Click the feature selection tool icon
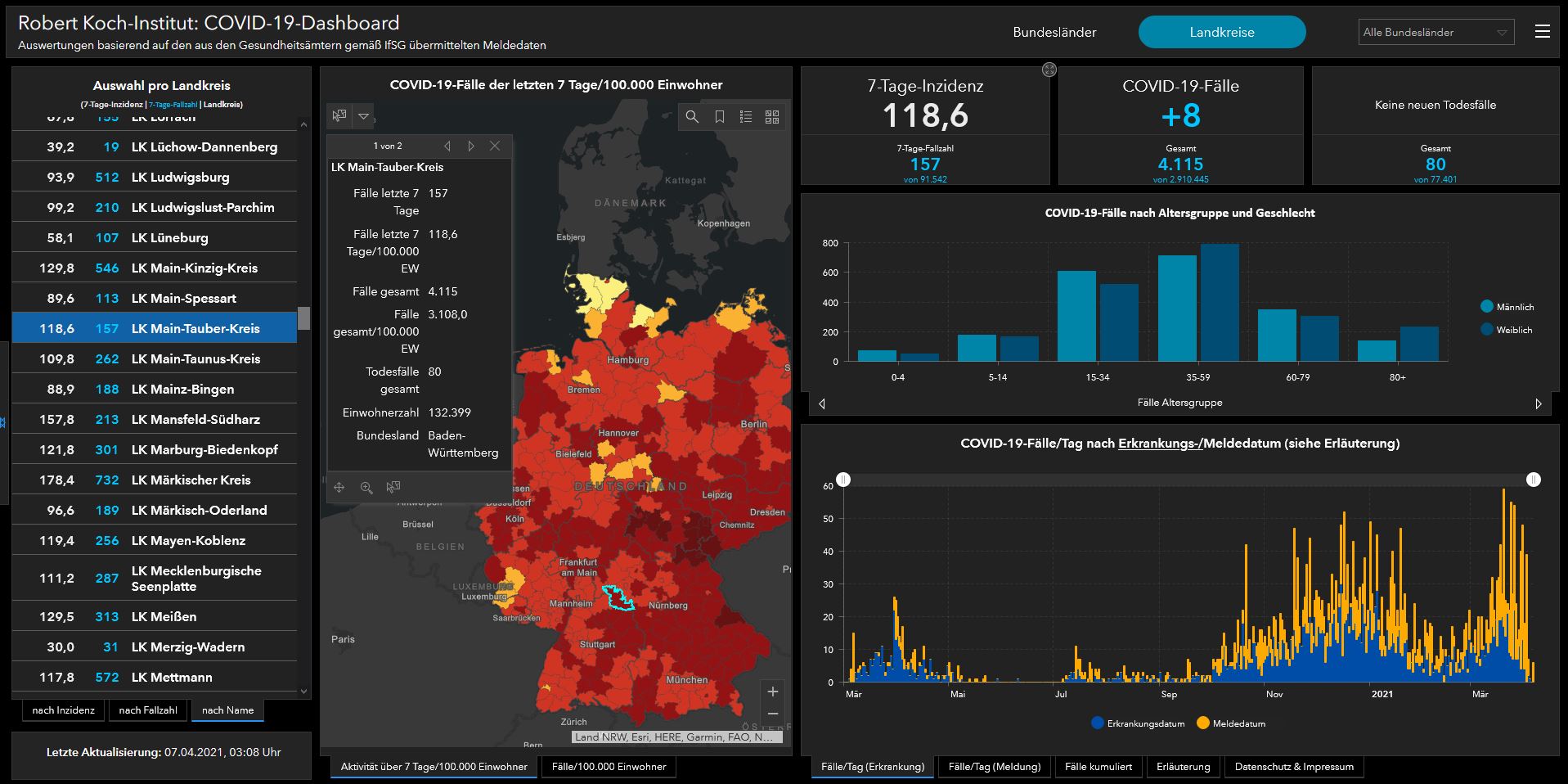Image resolution: width=1568 pixels, height=784 pixels. point(339,116)
